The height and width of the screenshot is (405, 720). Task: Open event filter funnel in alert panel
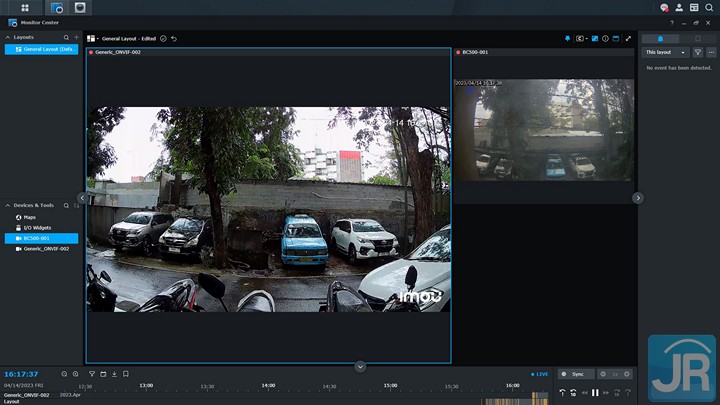coord(698,52)
